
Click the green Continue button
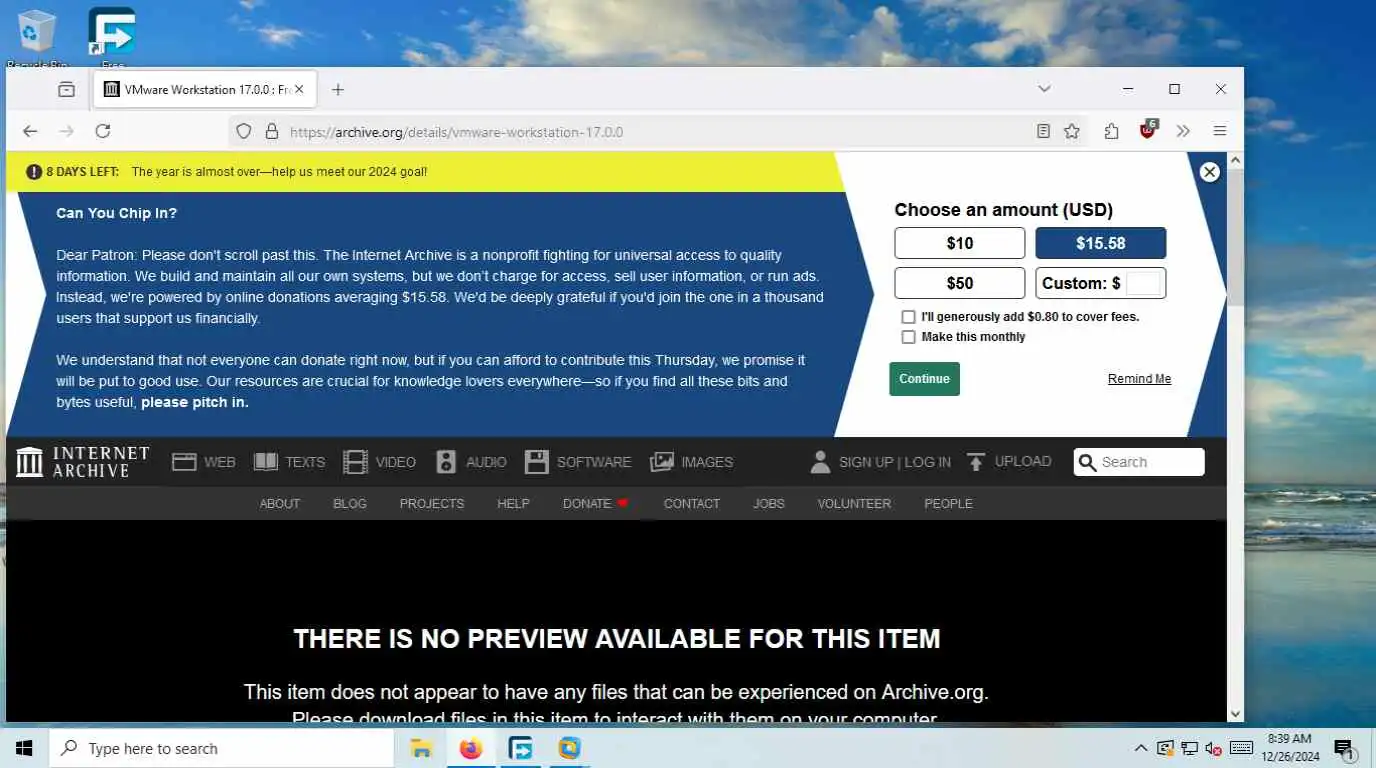click(x=924, y=379)
